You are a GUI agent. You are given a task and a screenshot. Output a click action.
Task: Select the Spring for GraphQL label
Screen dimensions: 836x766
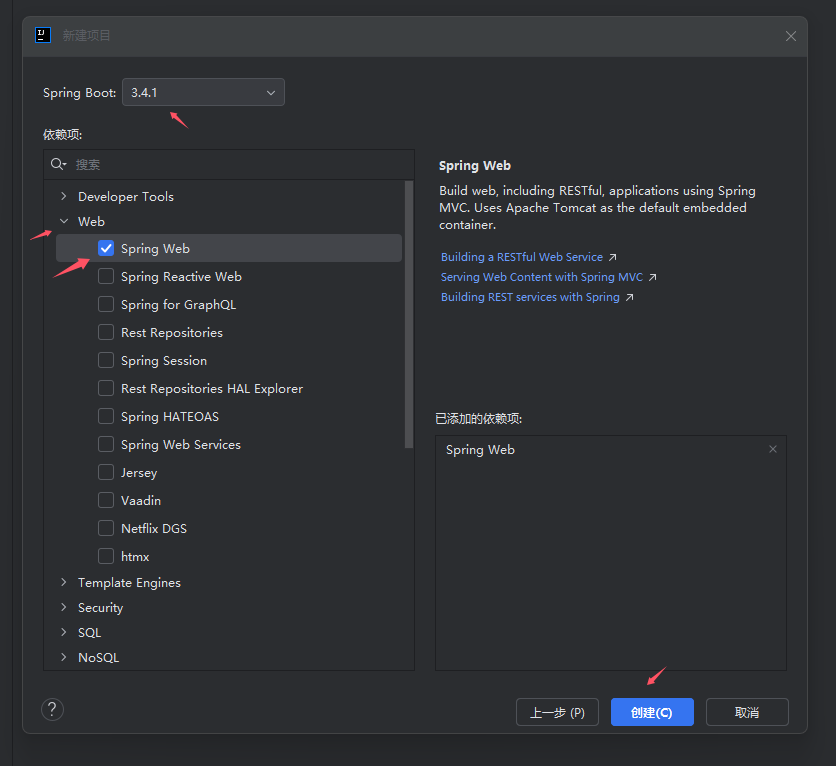pyautogui.click(x=179, y=304)
